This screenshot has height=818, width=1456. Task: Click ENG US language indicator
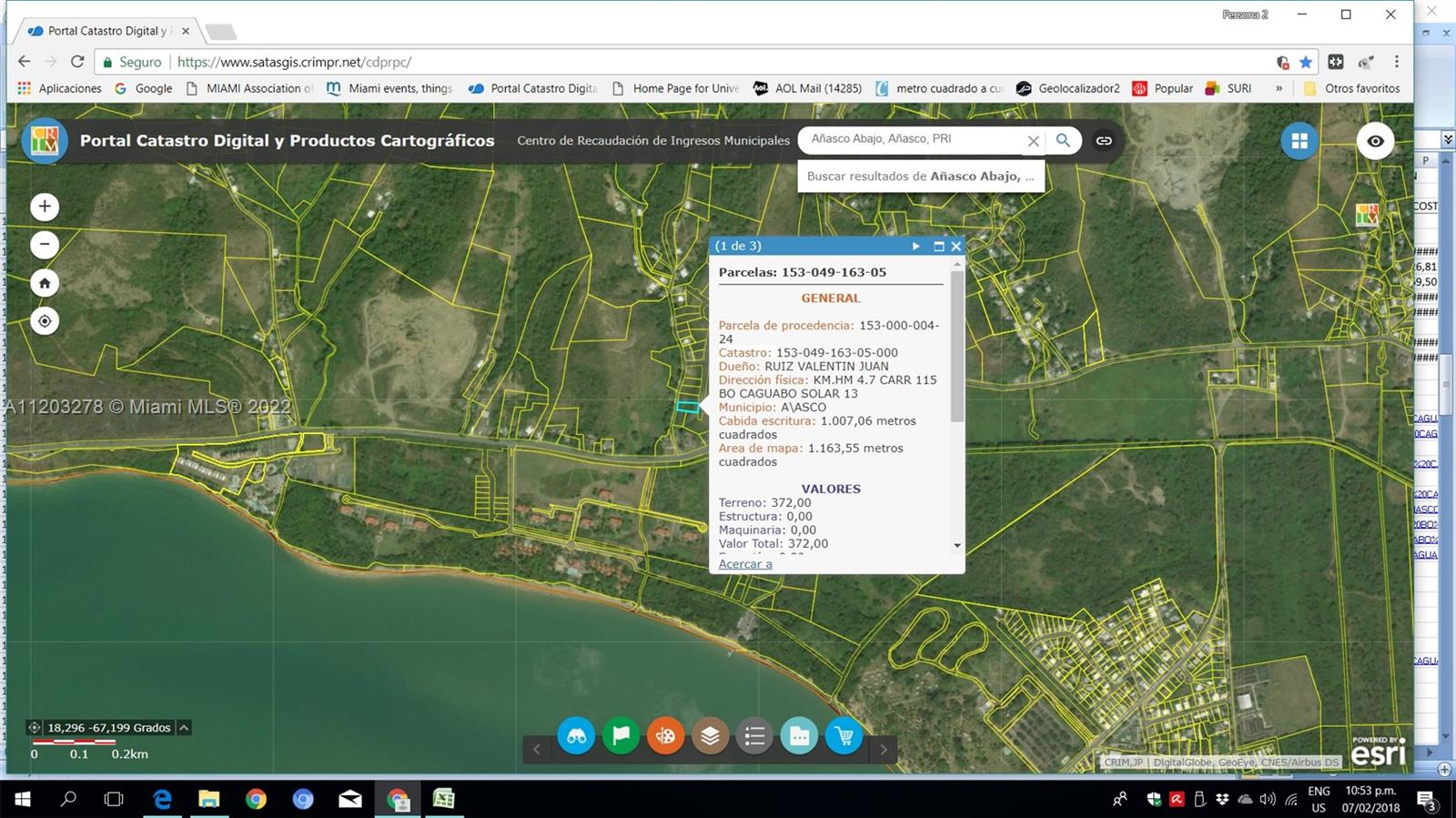pos(1319,799)
